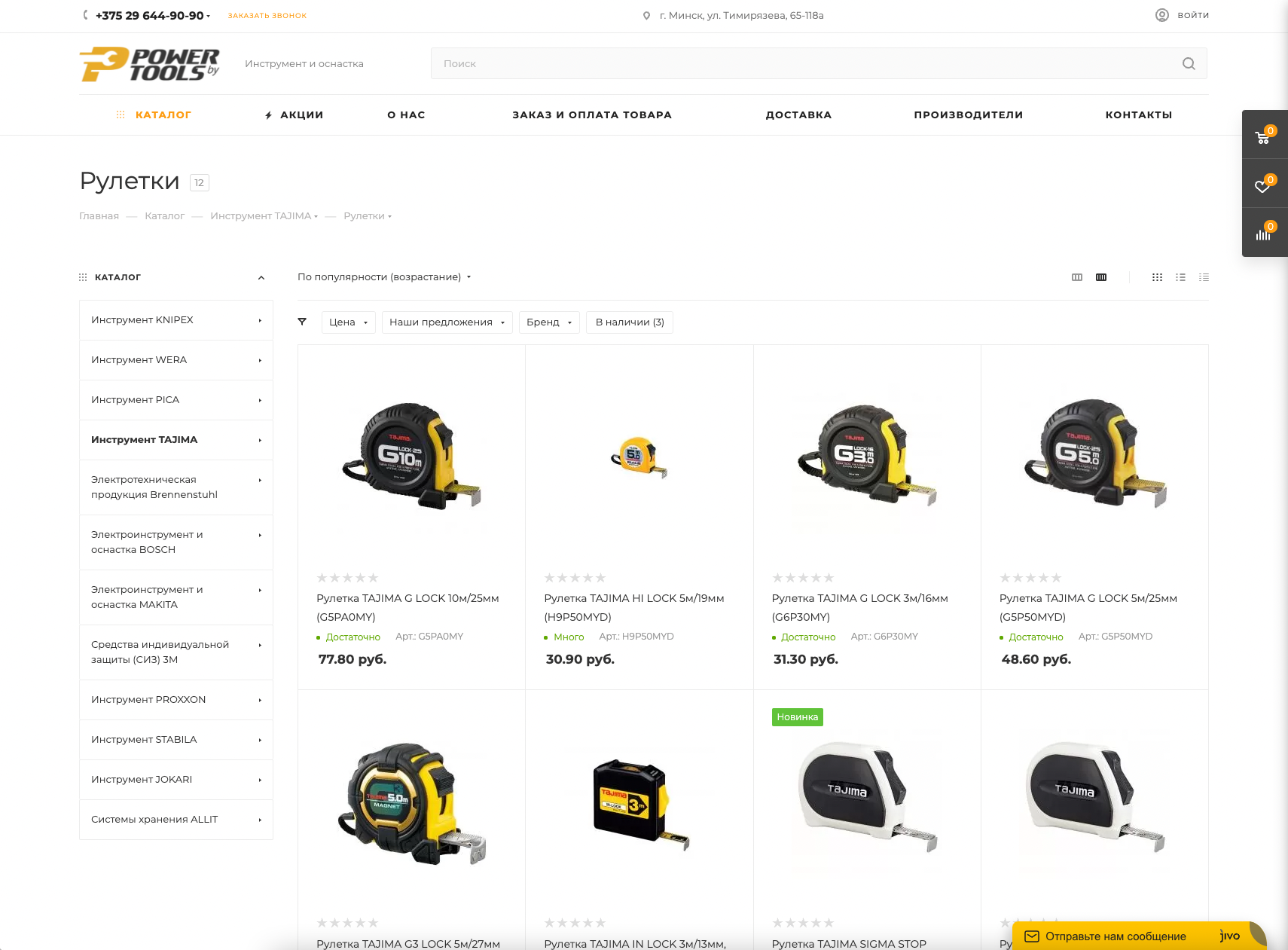This screenshot has width=1288, height=950.
Task: Select Инструмент WERA in sidebar
Action: pos(176,360)
